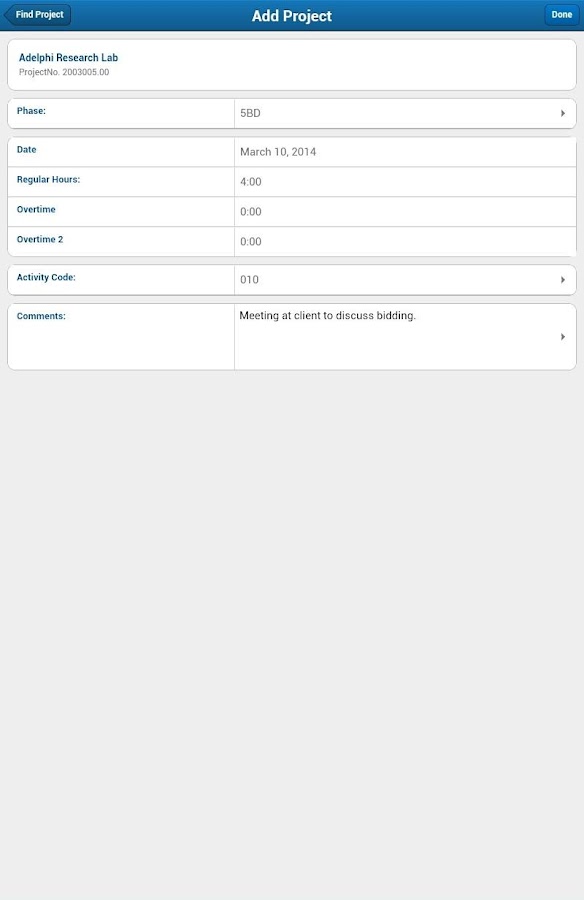Image resolution: width=584 pixels, height=900 pixels.
Task: Click the Add Project title bar
Action: pos(292,15)
